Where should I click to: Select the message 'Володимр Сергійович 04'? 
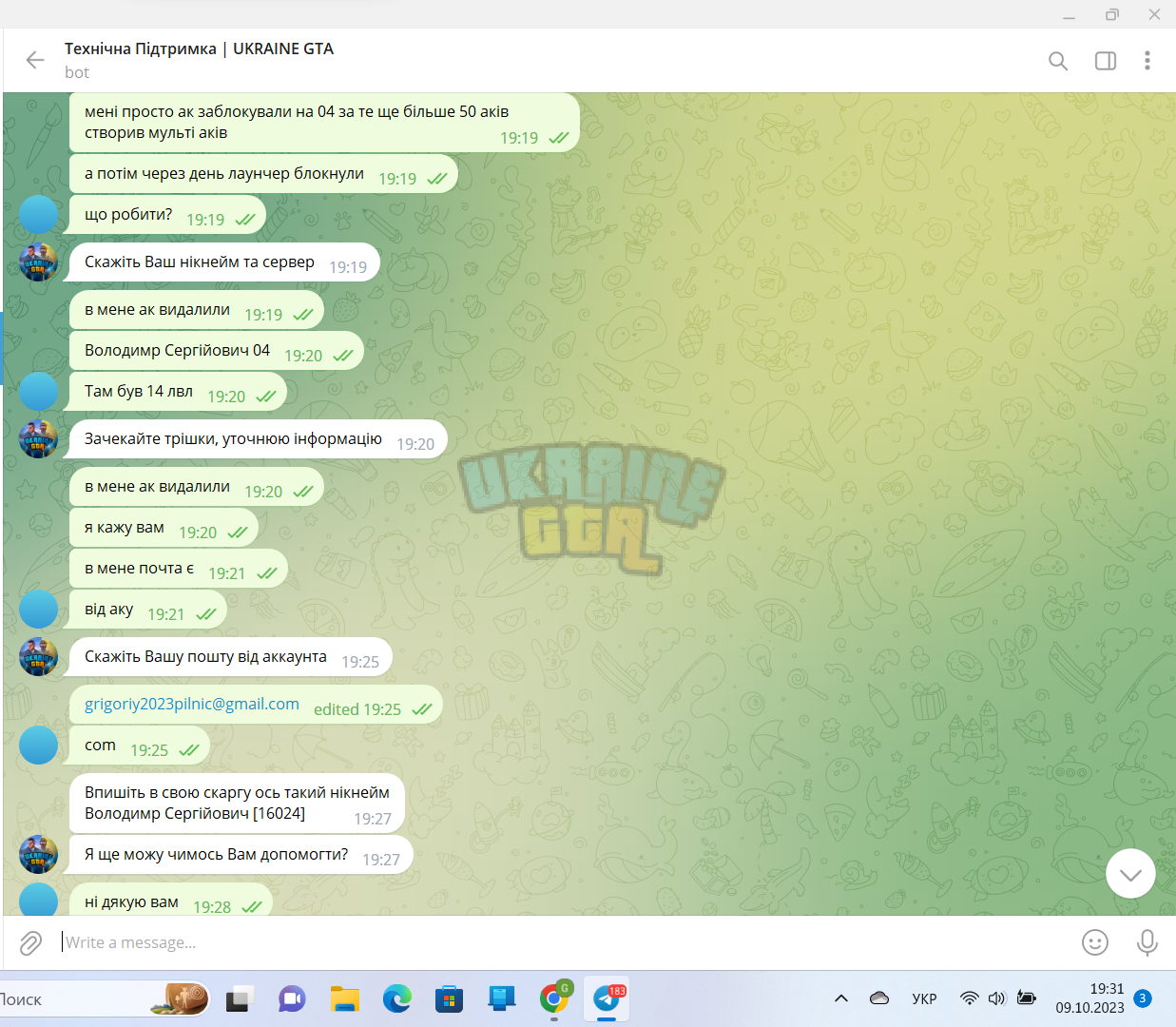(x=217, y=351)
